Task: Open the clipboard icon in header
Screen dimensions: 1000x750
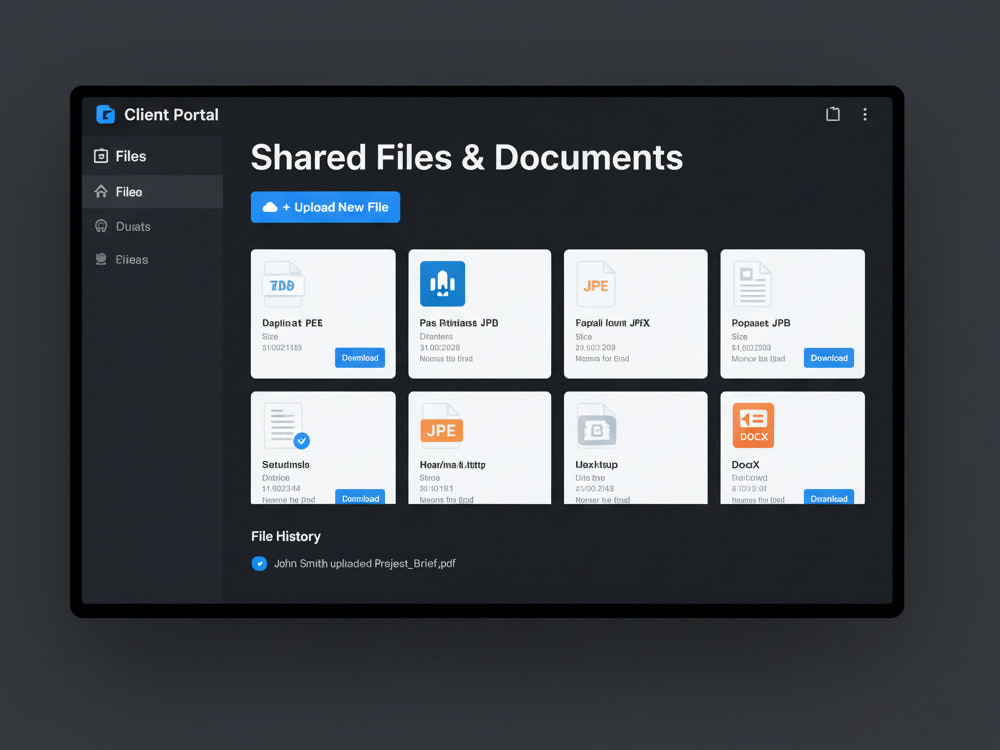Action: (833, 114)
